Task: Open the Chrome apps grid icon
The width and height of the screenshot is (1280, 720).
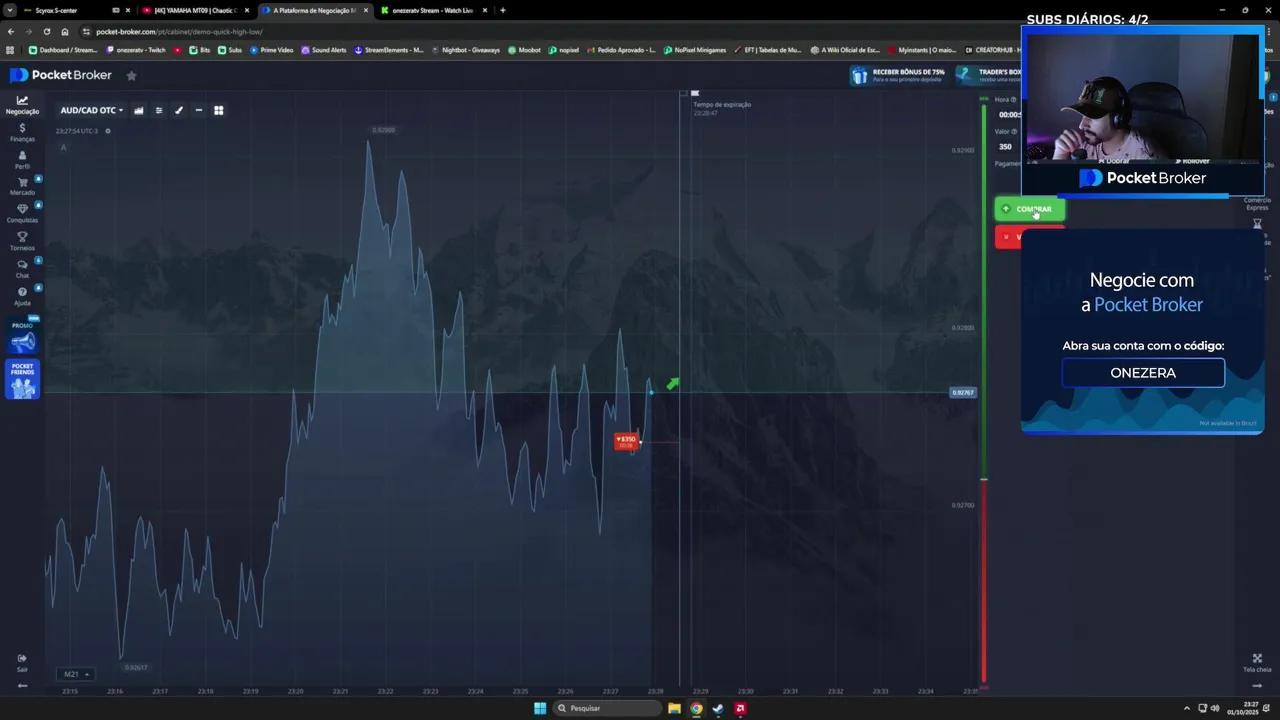Action: coord(10,50)
